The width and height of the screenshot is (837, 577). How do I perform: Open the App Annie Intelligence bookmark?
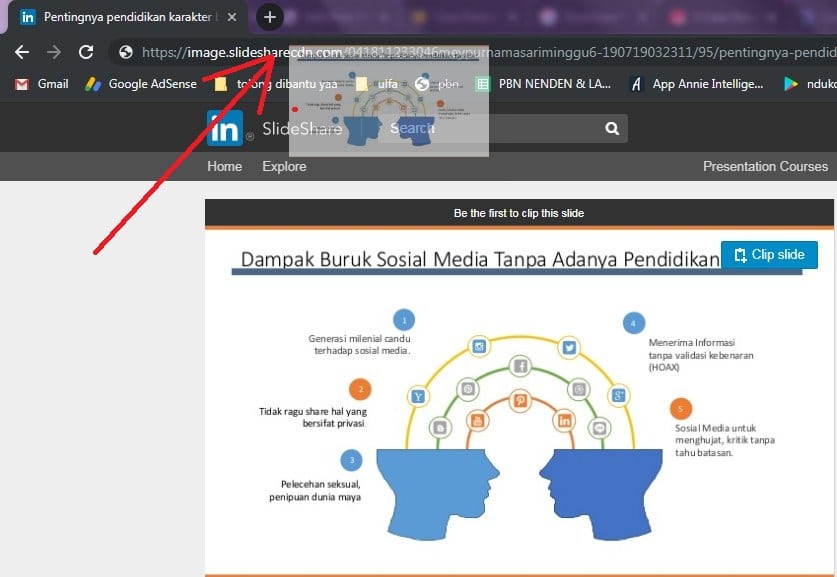click(697, 84)
